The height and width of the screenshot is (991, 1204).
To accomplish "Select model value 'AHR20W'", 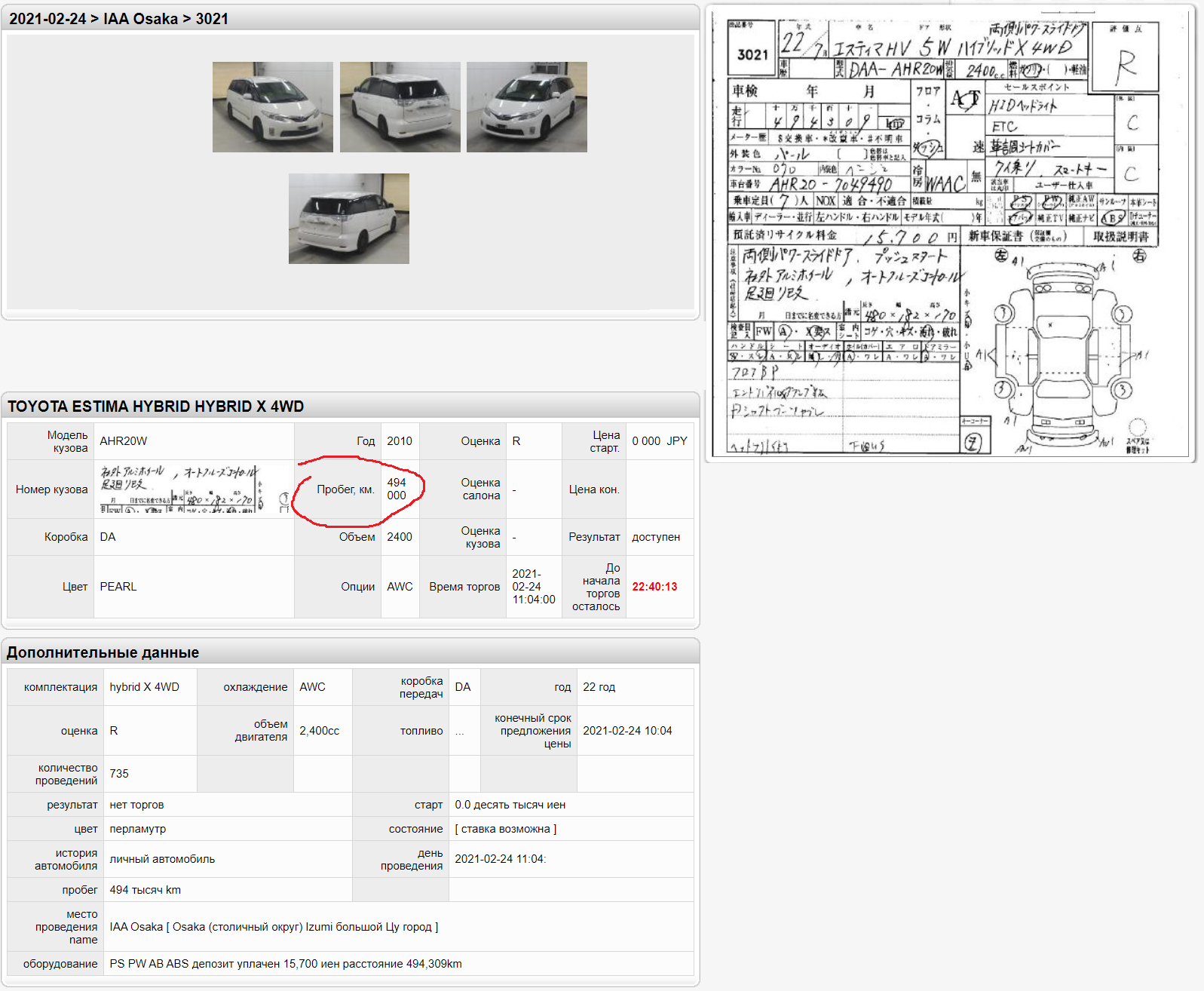I will tap(124, 441).
